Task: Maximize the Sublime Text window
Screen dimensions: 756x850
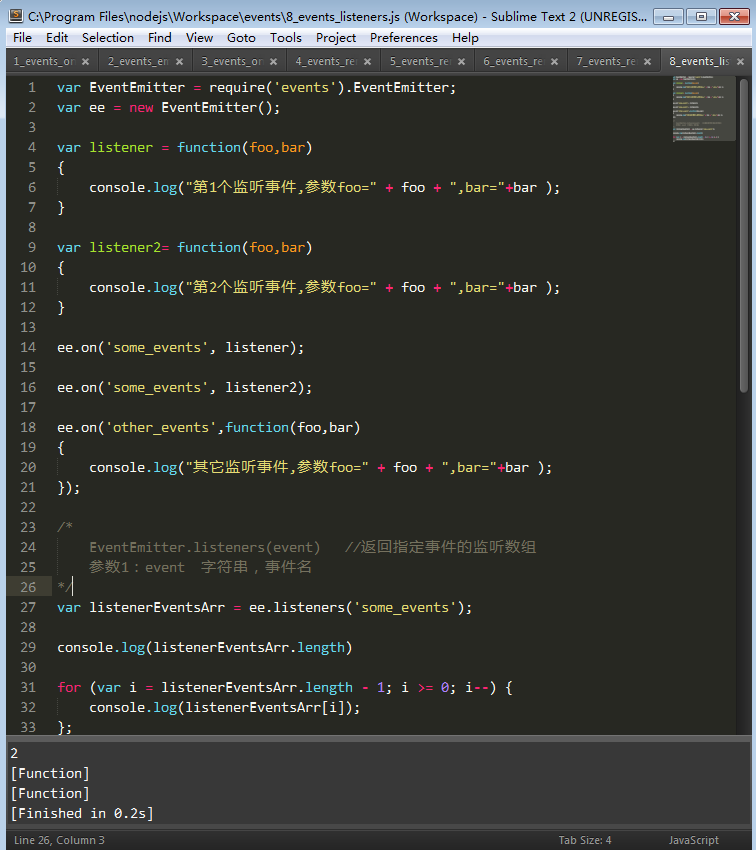Action: pos(701,17)
